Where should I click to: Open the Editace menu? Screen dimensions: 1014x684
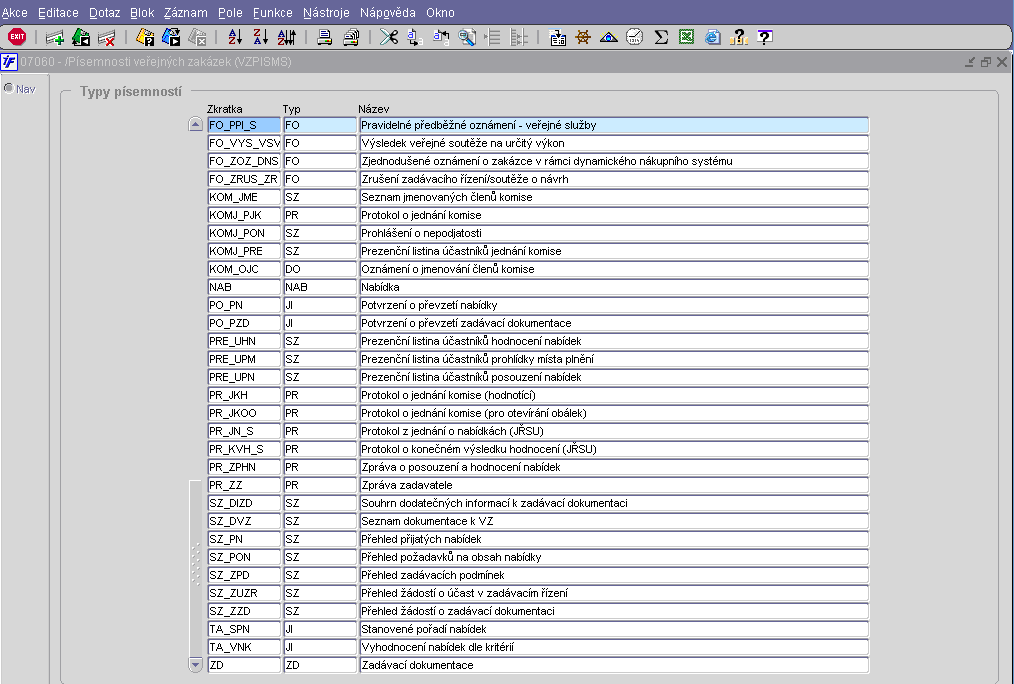click(58, 12)
